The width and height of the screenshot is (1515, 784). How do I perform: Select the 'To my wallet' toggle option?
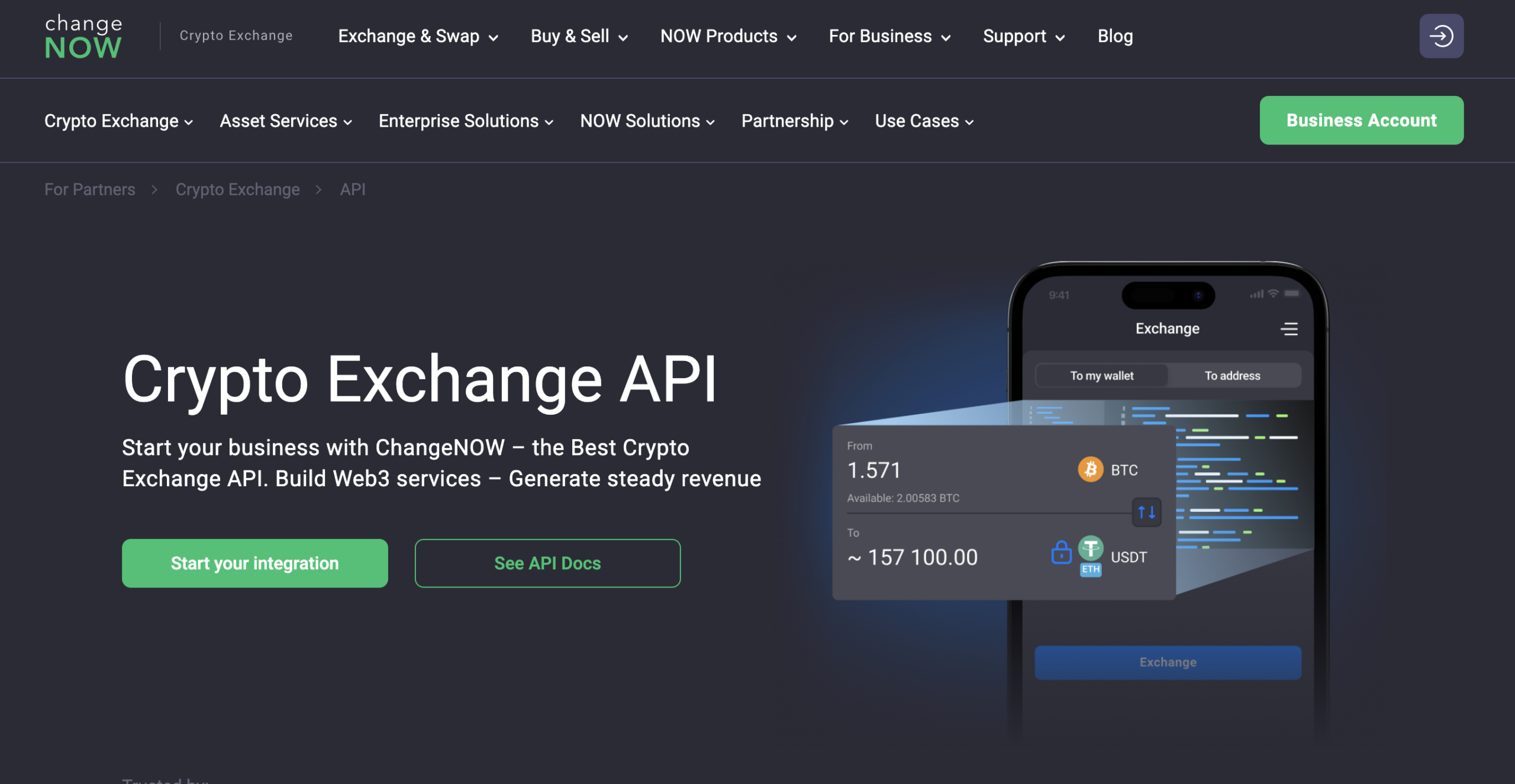click(1101, 376)
